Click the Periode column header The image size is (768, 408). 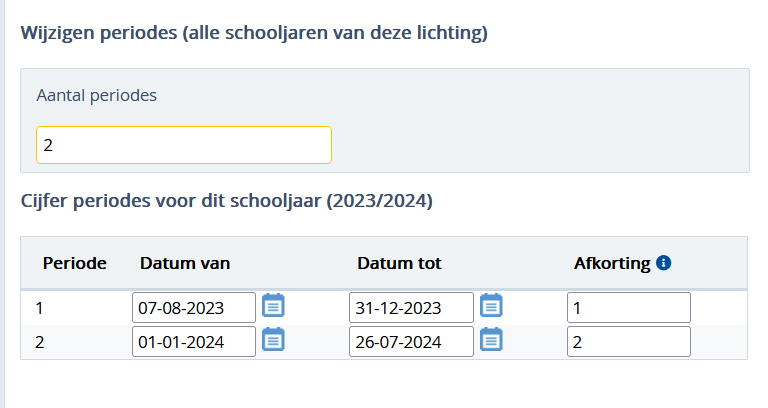click(x=74, y=264)
